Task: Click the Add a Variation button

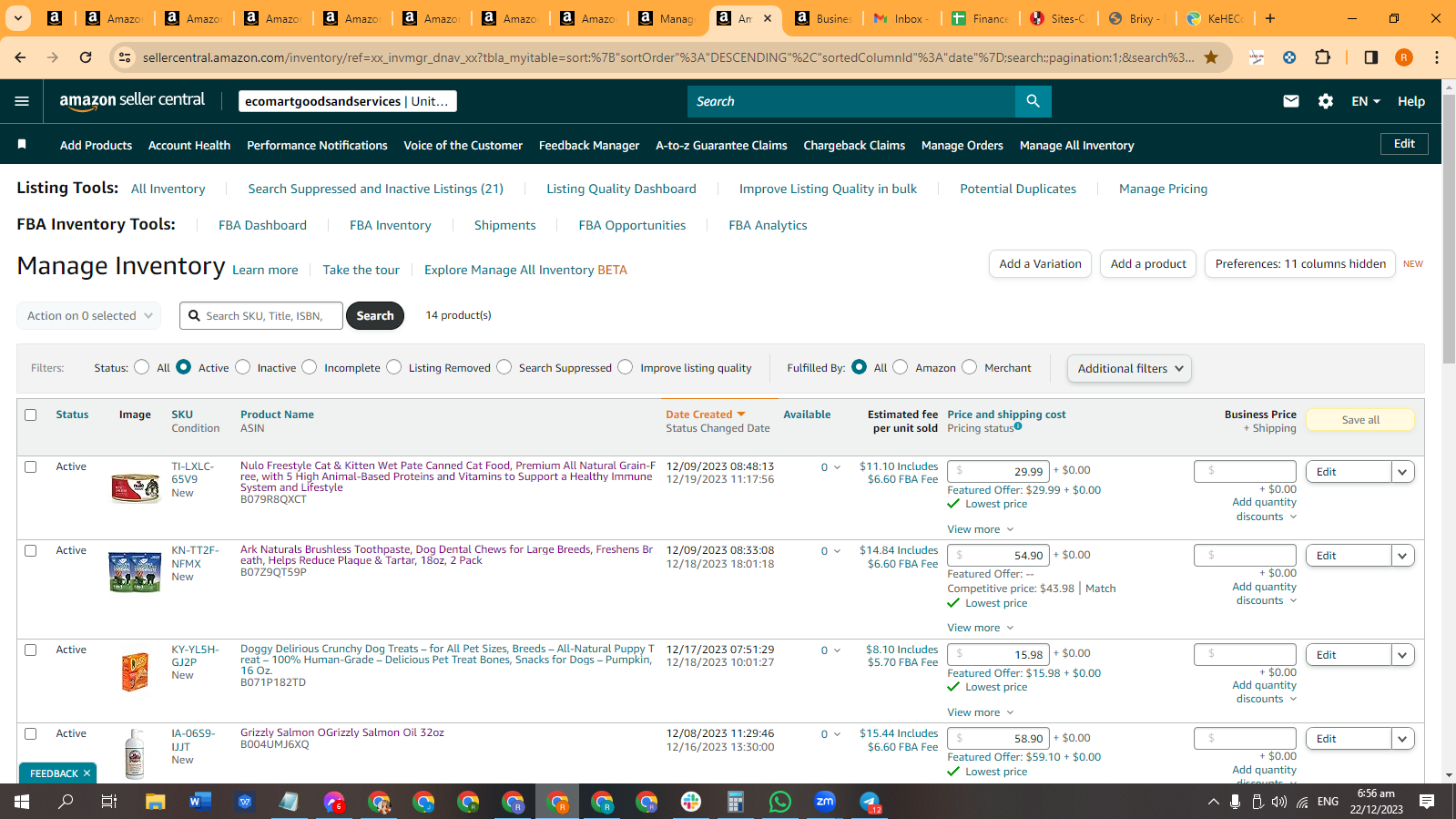Action: point(1040,264)
